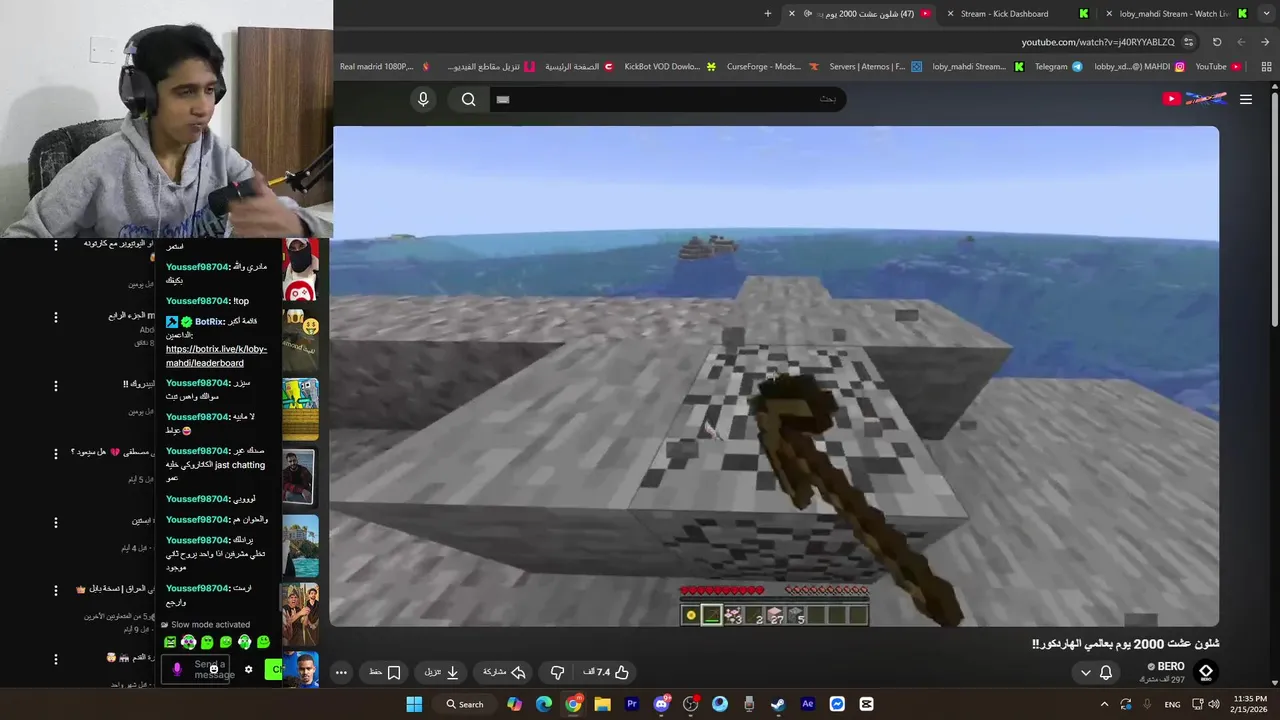Open the CurseForge - Mods bookmark
This screenshot has width=1280, height=720.
tap(772, 67)
